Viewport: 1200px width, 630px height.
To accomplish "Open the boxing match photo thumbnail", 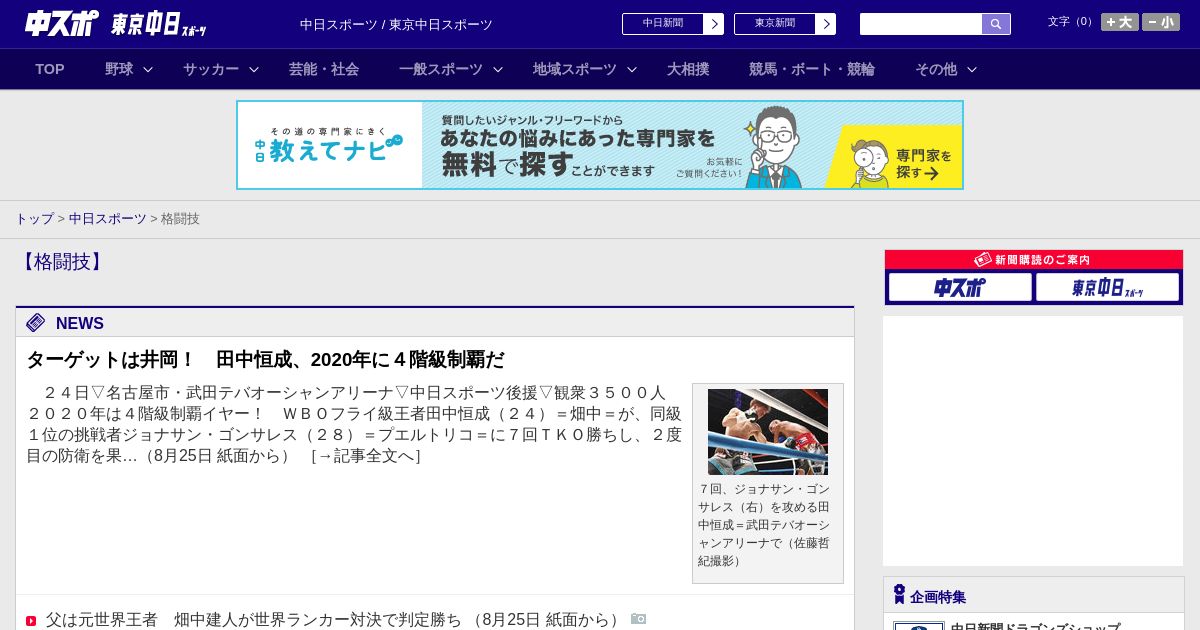I will pyautogui.click(x=768, y=432).
